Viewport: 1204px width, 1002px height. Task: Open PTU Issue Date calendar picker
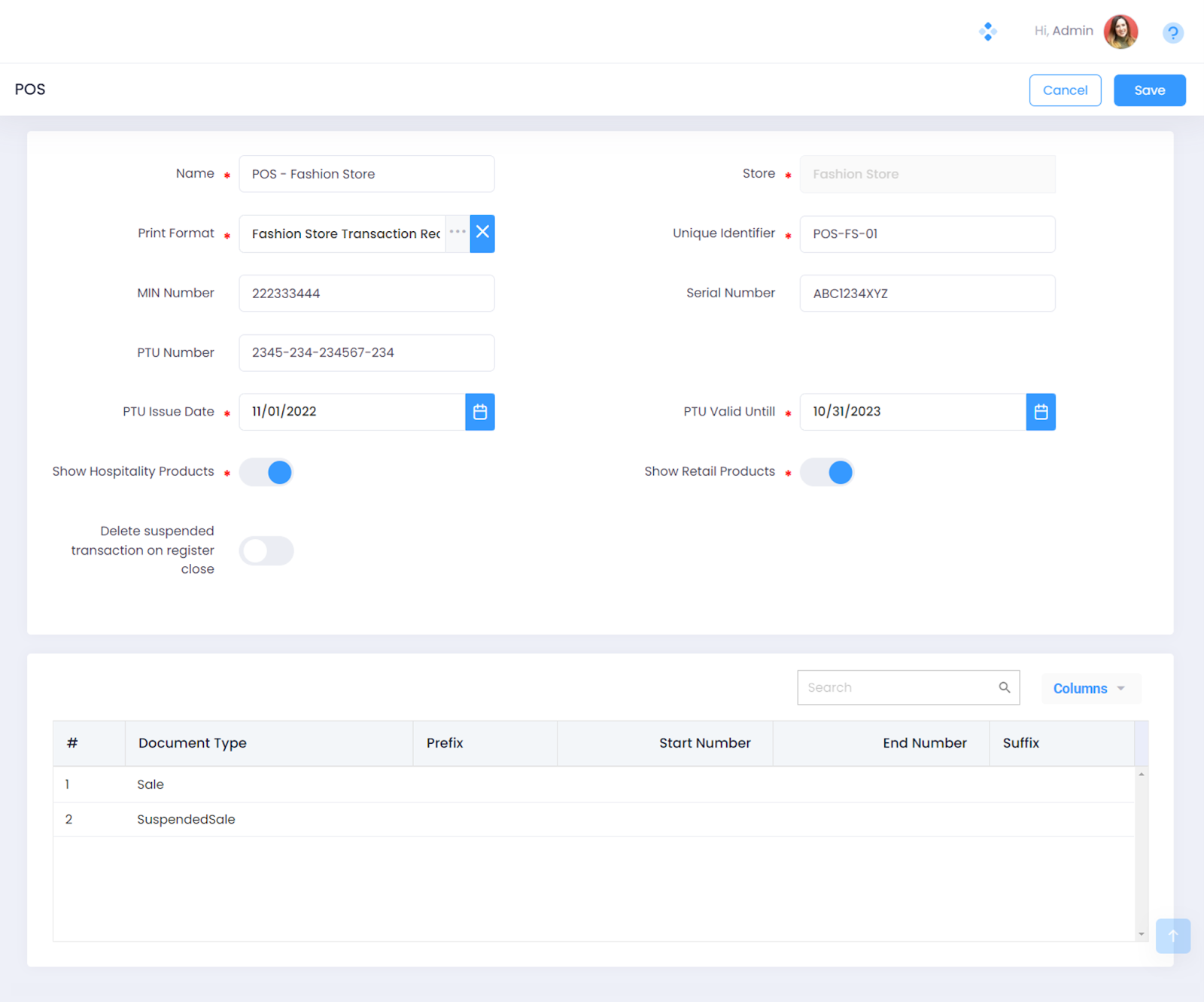479,412
